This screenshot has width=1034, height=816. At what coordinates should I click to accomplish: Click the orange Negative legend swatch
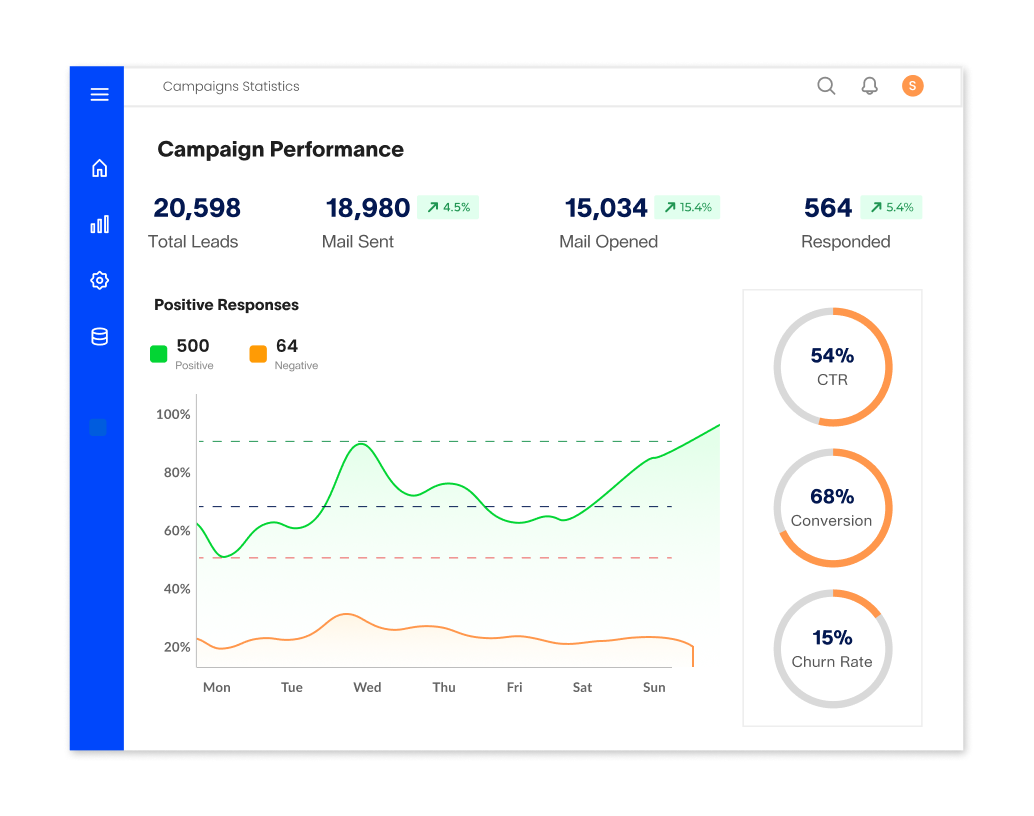[258, 354]
